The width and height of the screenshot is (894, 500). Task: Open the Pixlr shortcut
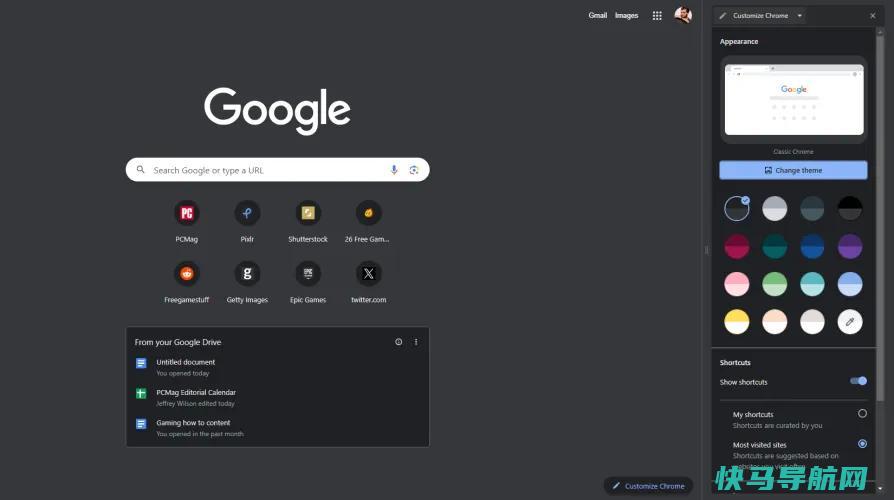coord(247,222)
